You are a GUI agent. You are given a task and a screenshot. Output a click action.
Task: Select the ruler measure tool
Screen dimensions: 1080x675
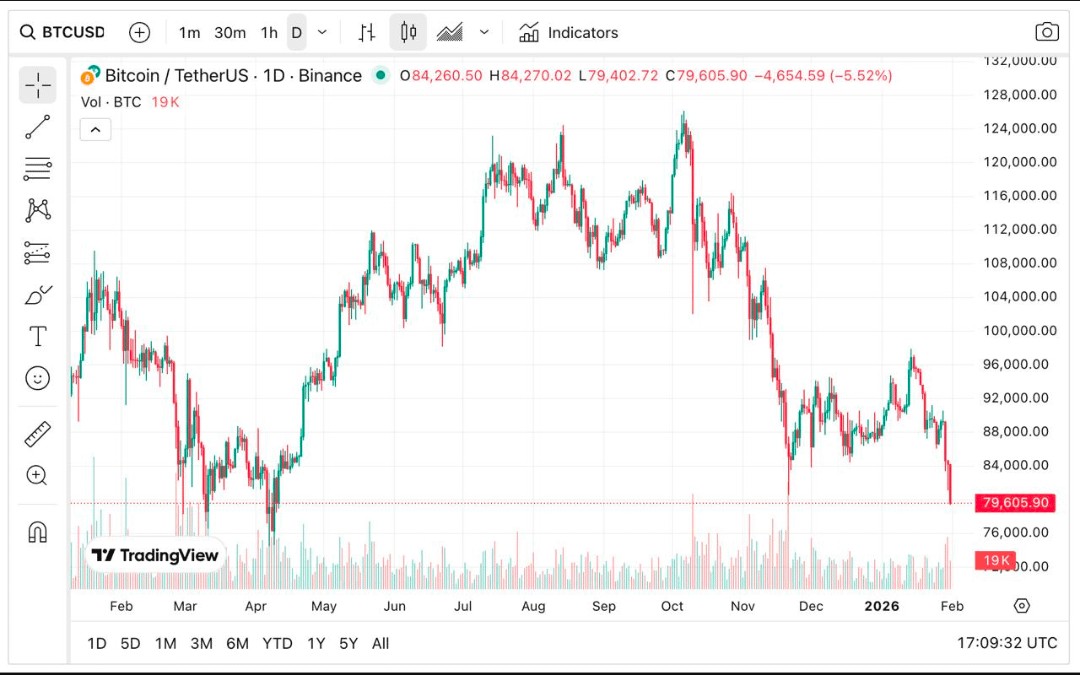coord(38,434)
